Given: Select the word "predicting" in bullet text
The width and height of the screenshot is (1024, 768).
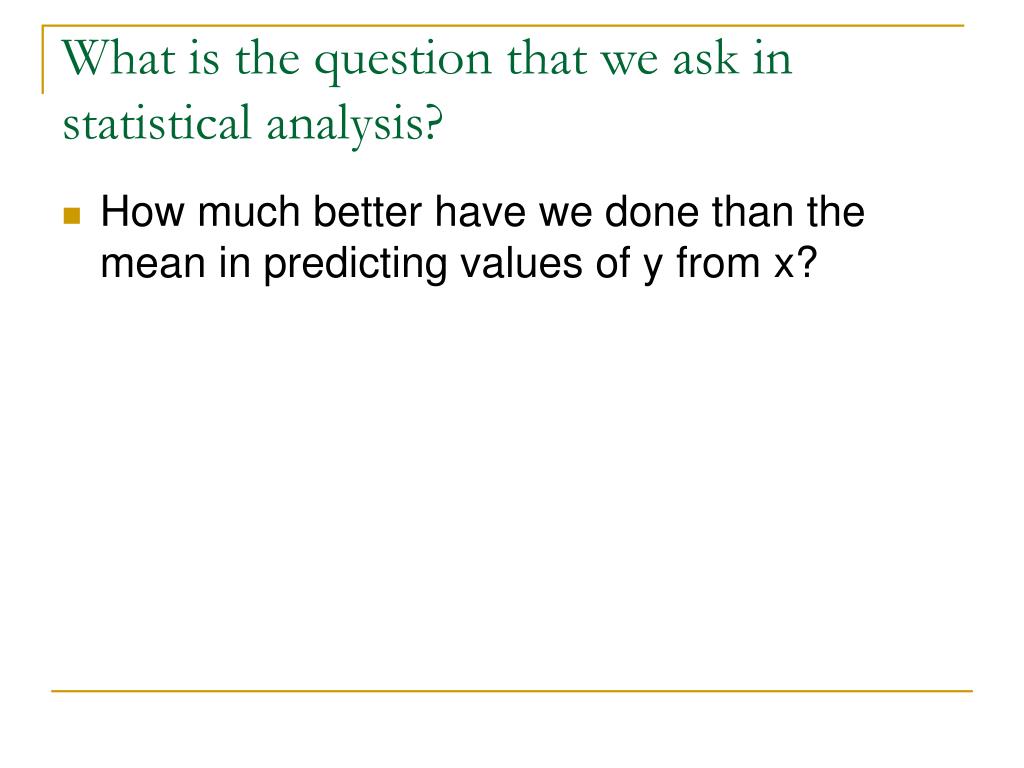Looking at the screenshot, I should point(355,264).
